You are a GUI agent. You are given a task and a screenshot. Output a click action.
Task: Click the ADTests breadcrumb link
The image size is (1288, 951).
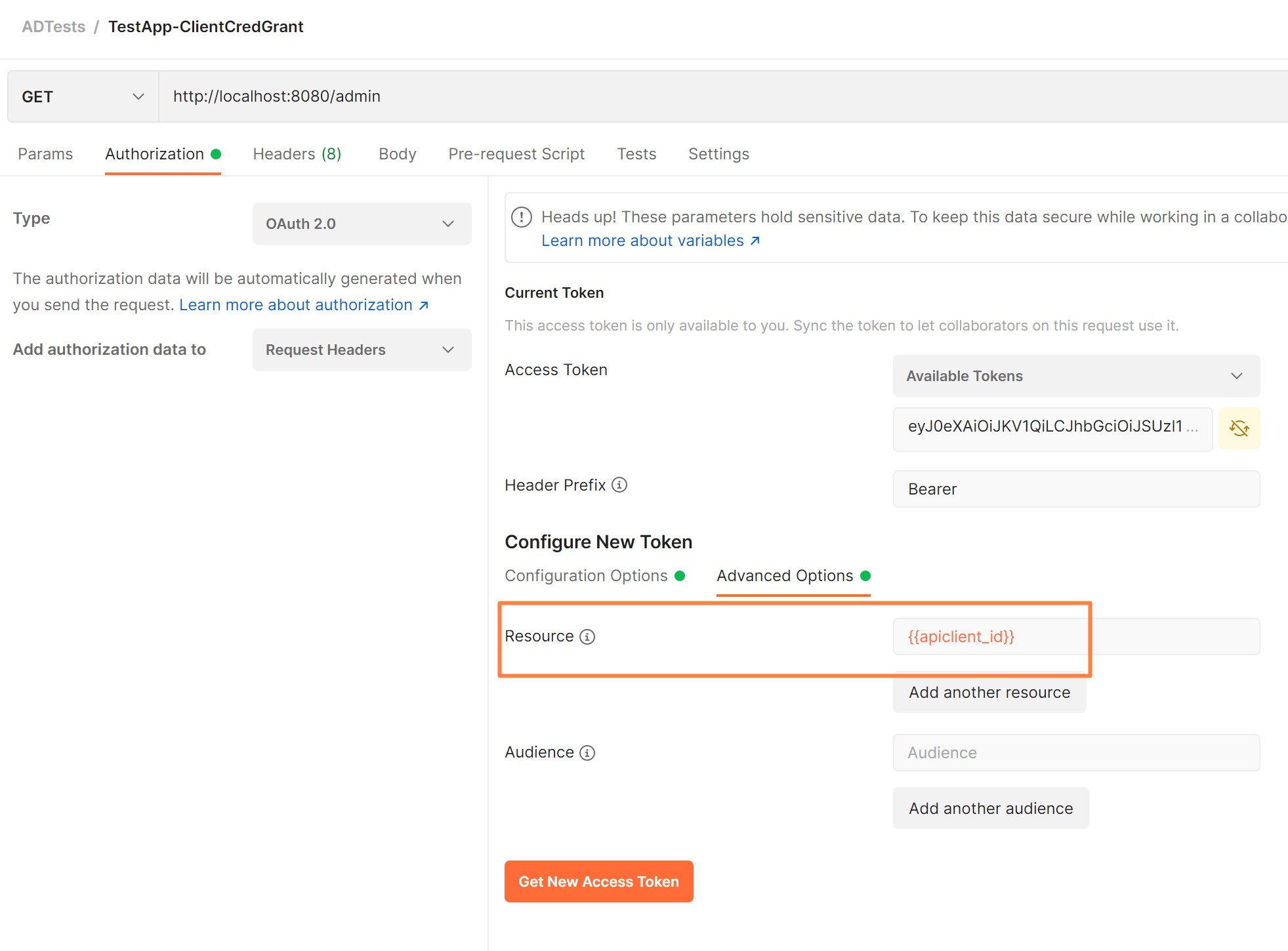point(54,27)
